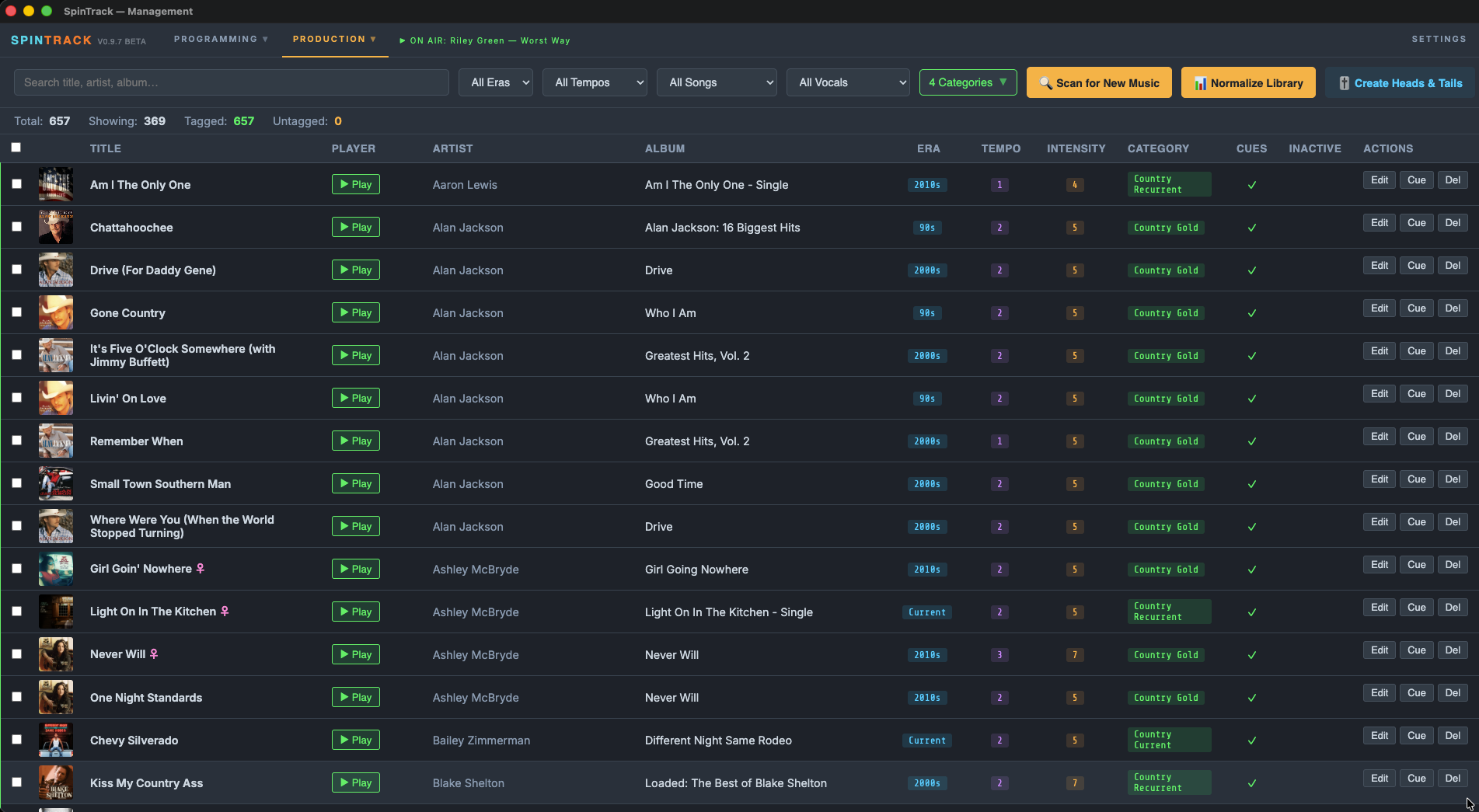This screenshot has height=812, width=1479.
Task: Open the Production menu
Action: click(334, 39)
